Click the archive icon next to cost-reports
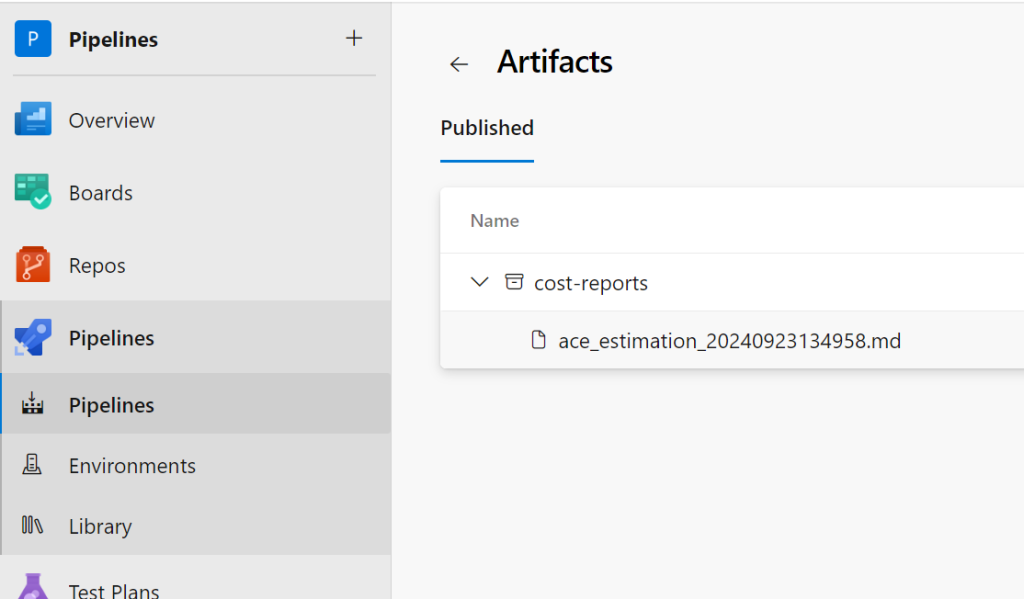This screenshot has width=1024, height=599. coord(514,282)
